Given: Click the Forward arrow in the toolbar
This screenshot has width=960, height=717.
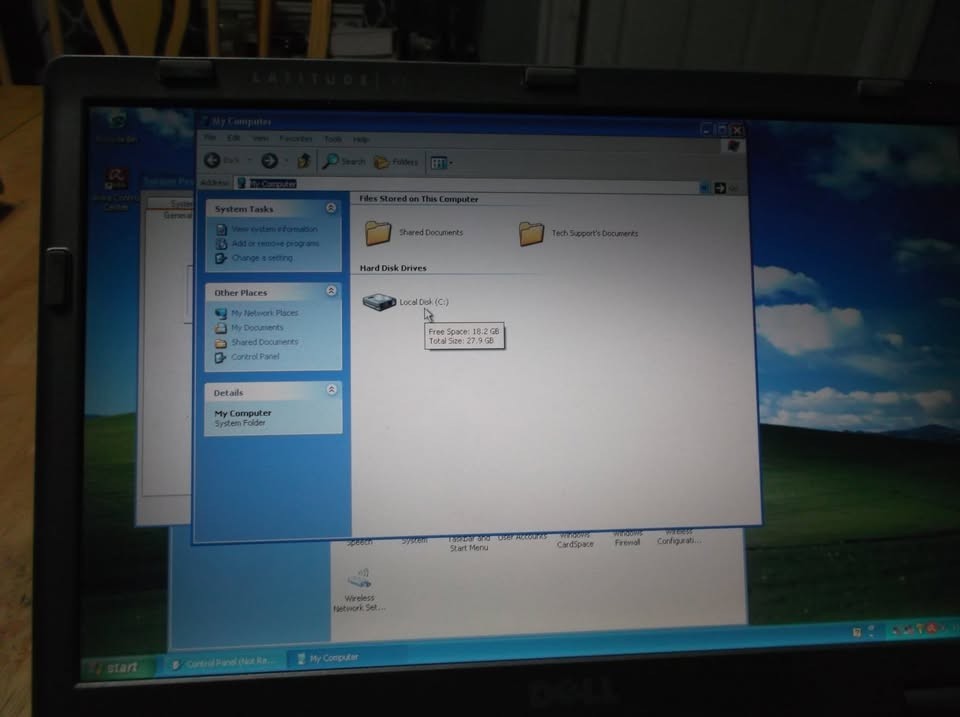Looking at the screenshot, I should point(269,160).
